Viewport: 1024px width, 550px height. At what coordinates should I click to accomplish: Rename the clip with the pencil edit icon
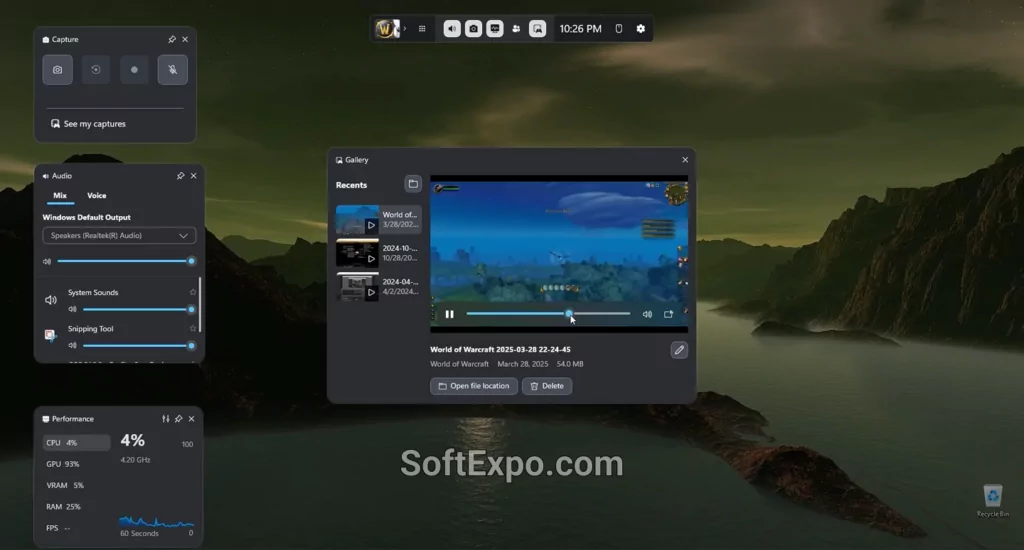coord(679,350)
